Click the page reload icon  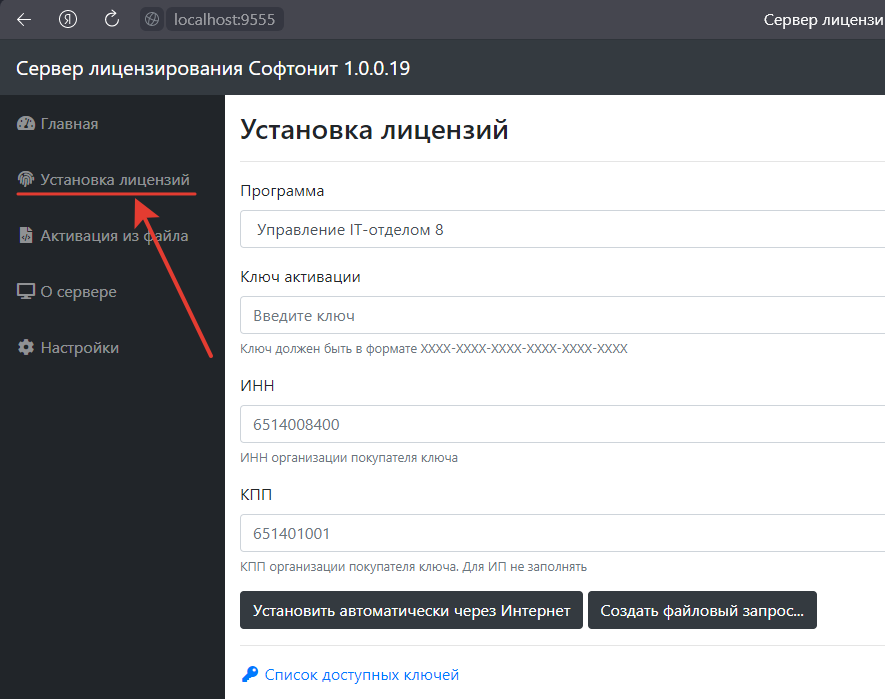click(111, 18)
